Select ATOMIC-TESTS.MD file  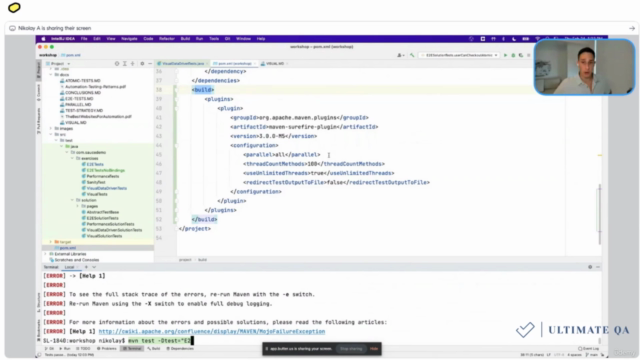click(82, 81)
